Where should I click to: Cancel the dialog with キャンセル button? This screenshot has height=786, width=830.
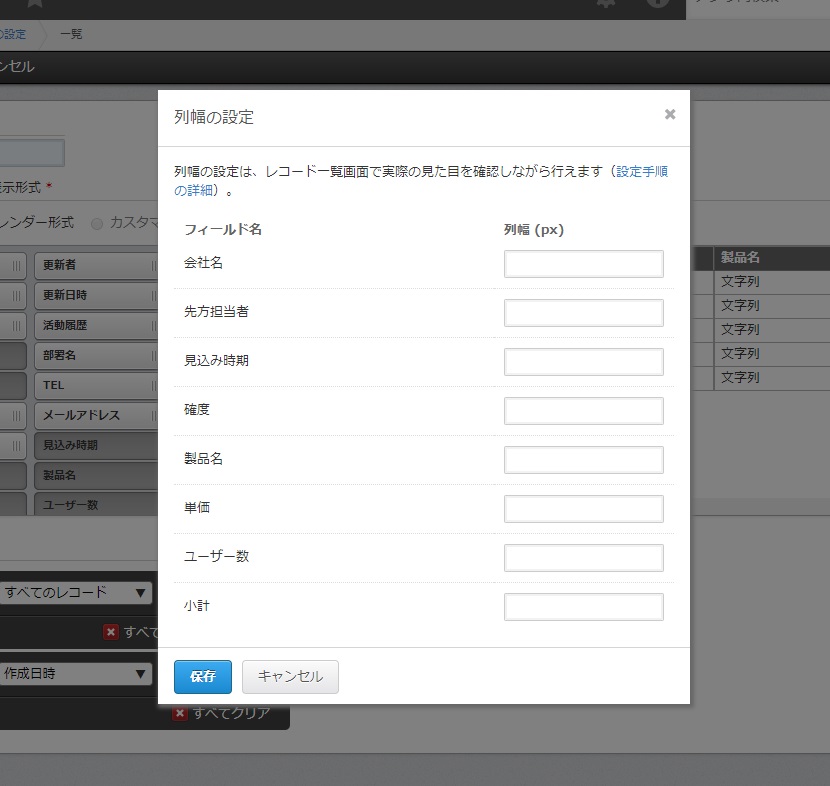[290, 676]
